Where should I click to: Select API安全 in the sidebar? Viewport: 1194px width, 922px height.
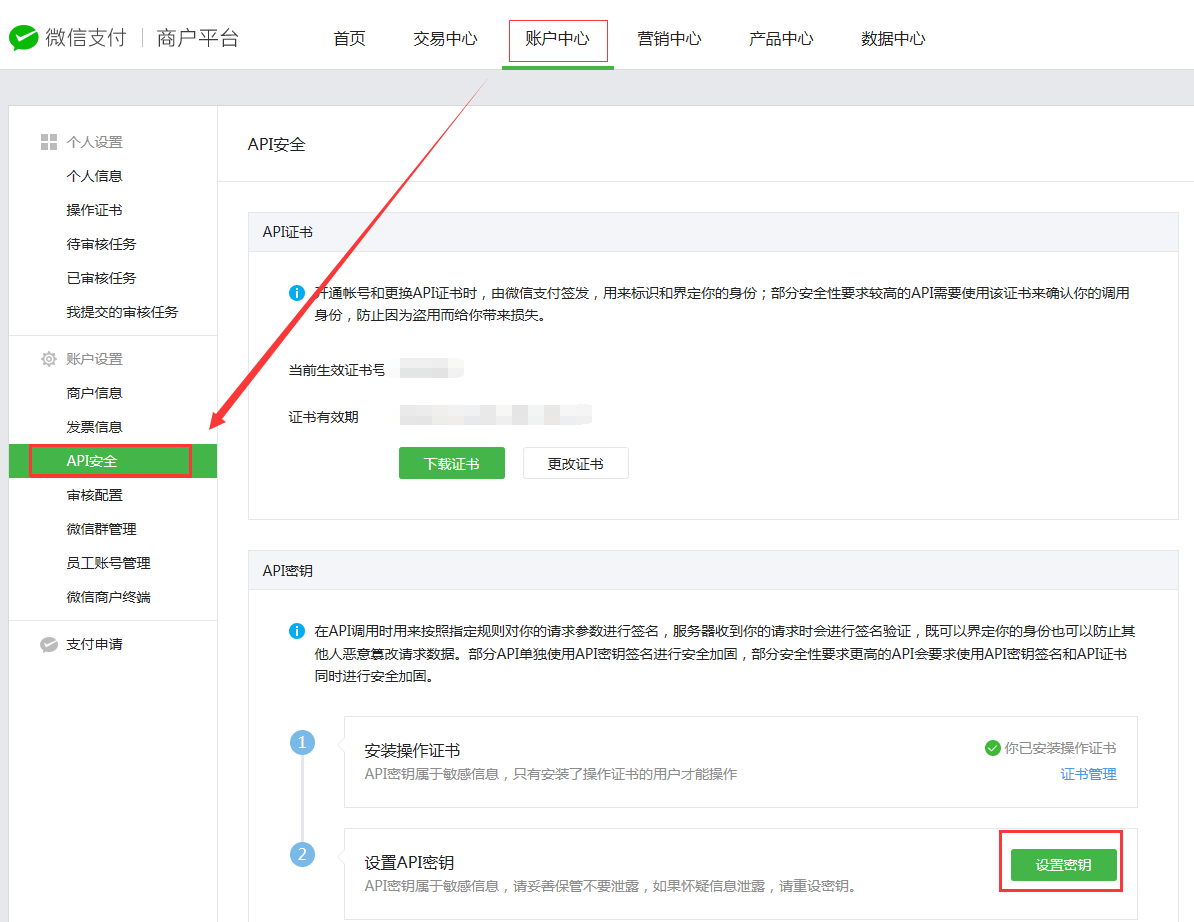[x=92, y=461]
